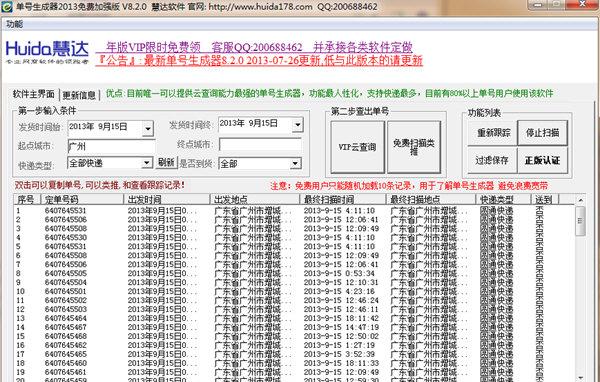Sort by the 快递类型 column header
This screenshot has height=382, width=600.
pyautogui.click(x=504, y=199)
